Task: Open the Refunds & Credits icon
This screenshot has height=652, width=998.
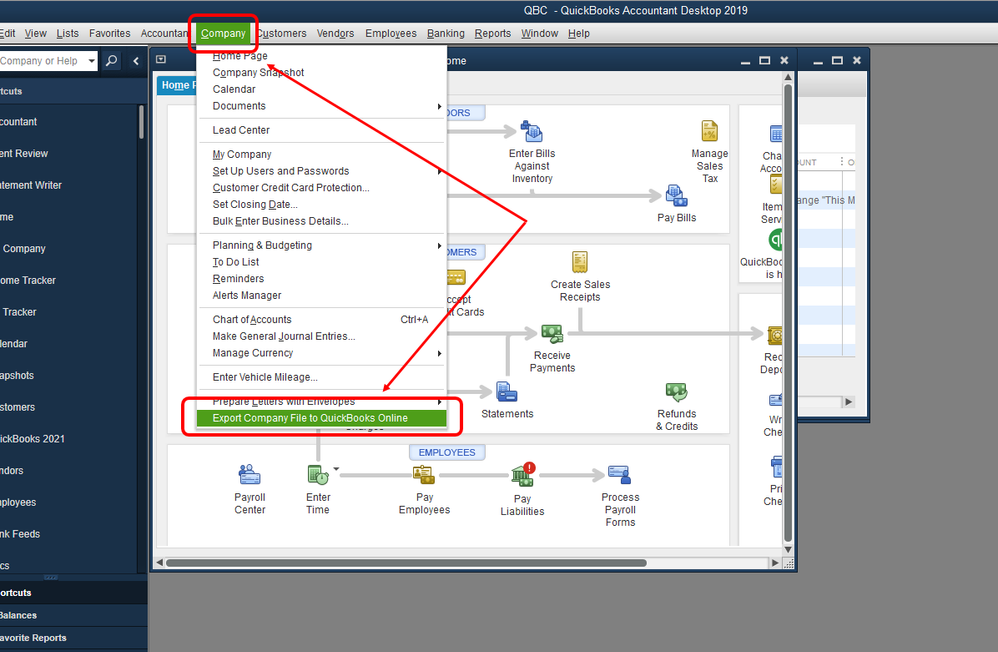Action: click(x=676, y=392)
